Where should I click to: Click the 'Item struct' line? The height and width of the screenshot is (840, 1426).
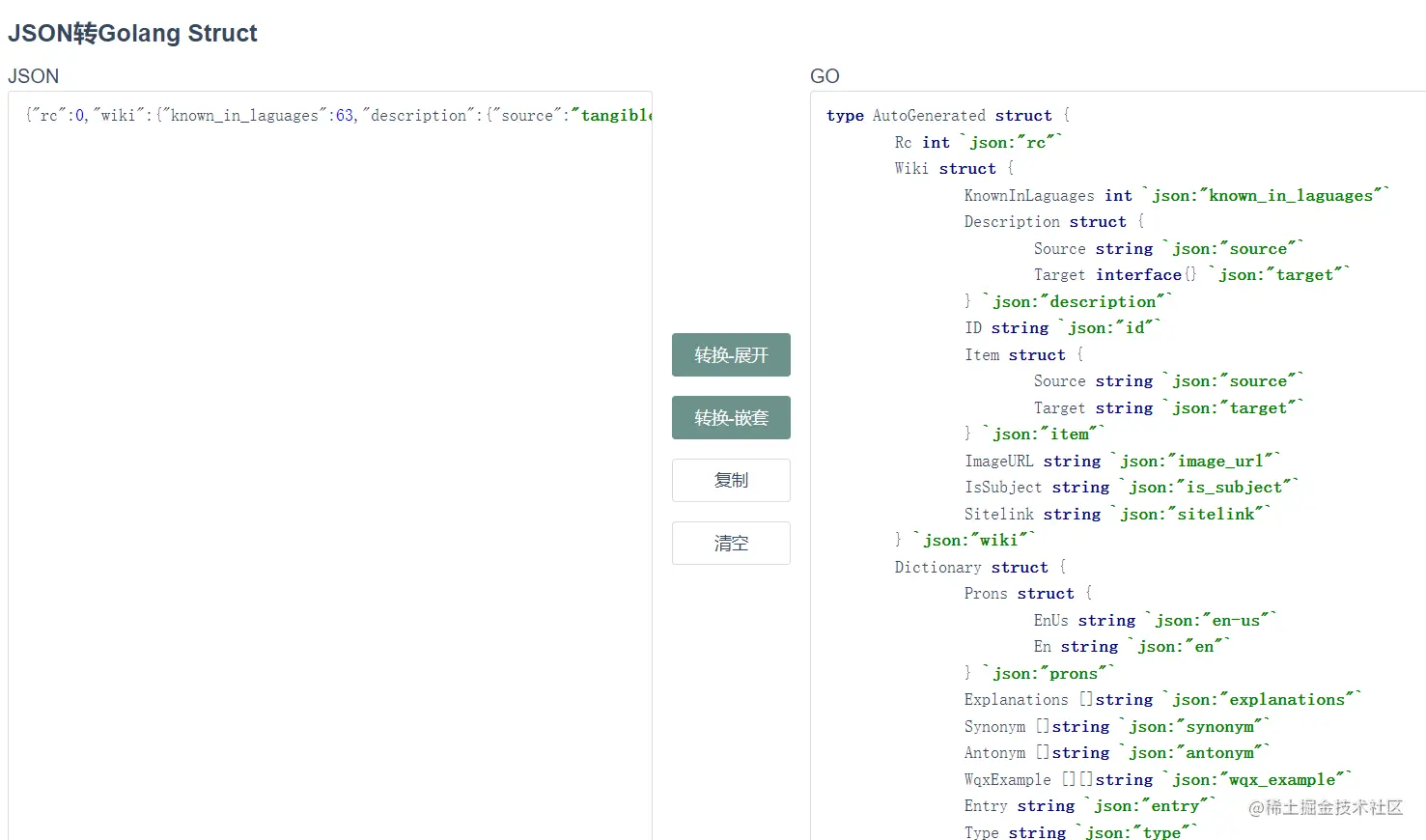coord(1023,354)
